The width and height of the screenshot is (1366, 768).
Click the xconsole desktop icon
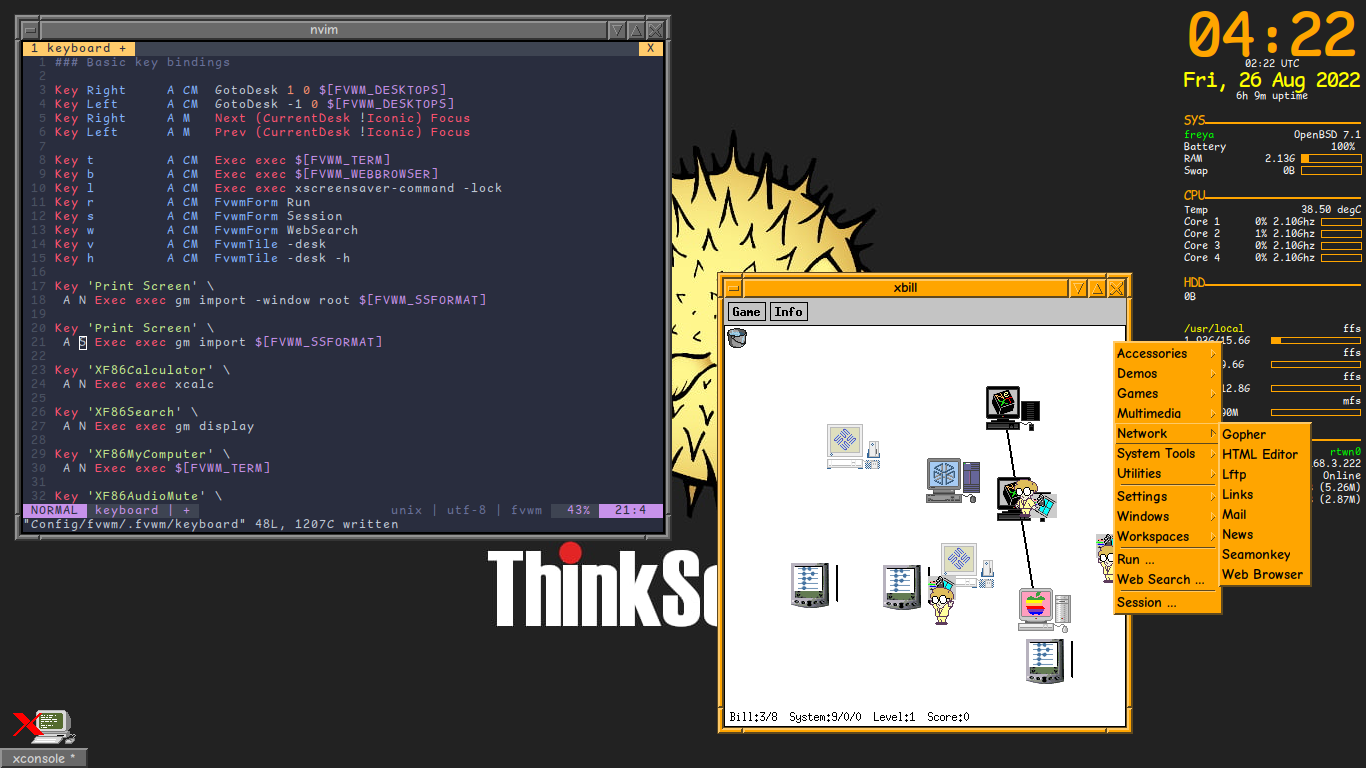click(44, 726)
